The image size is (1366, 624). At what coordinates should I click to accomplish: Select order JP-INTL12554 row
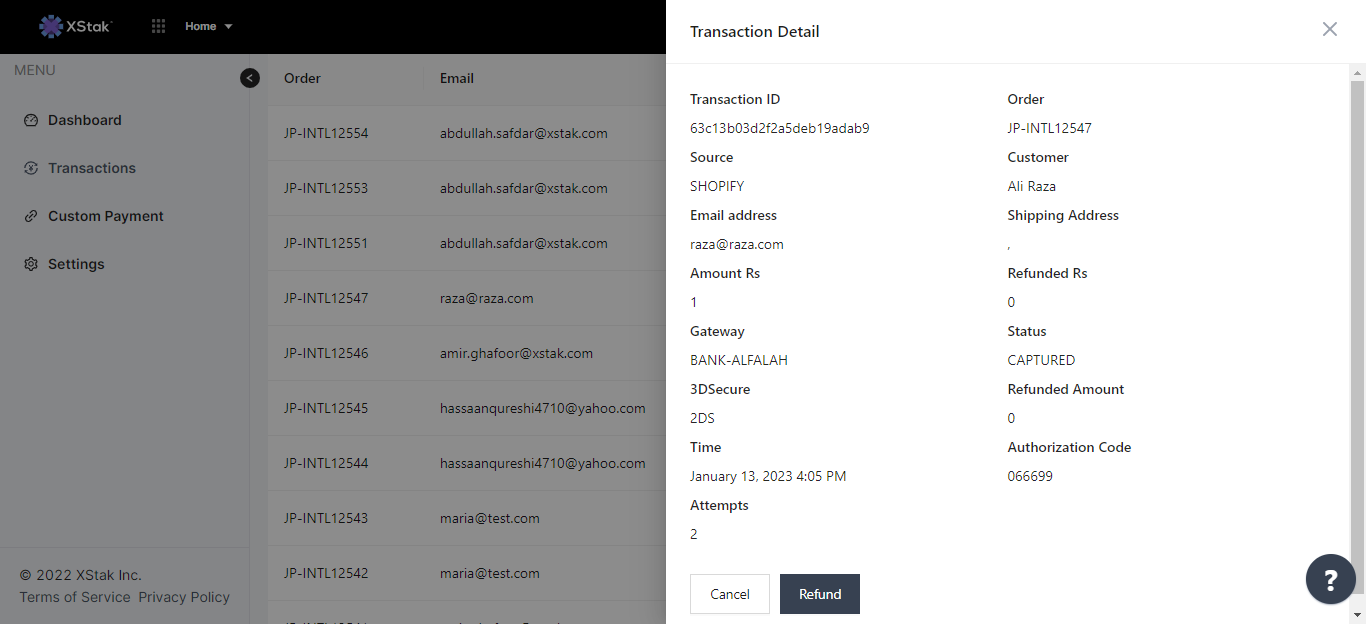point(326,133)
